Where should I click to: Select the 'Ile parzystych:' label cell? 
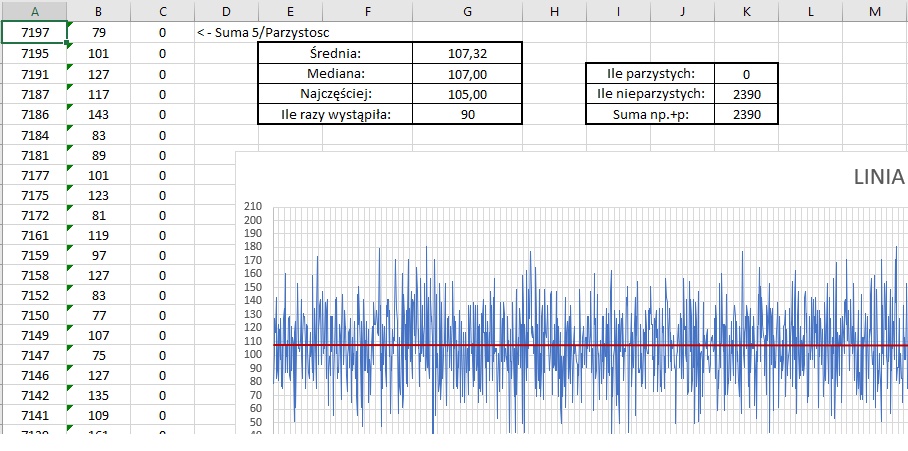[650, 73]
